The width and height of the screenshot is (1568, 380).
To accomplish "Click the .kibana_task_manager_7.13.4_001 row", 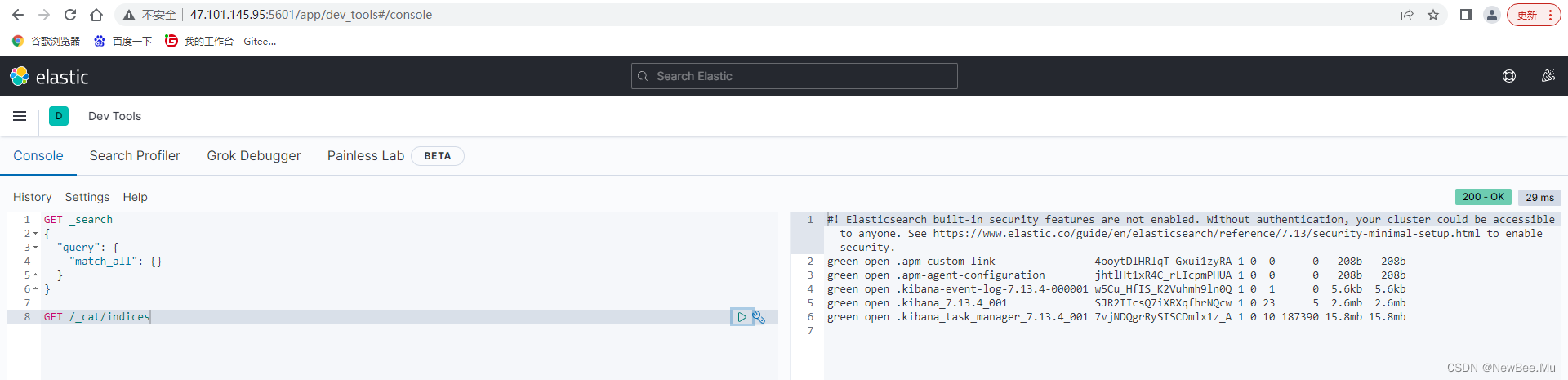I will coord(1116,317).
